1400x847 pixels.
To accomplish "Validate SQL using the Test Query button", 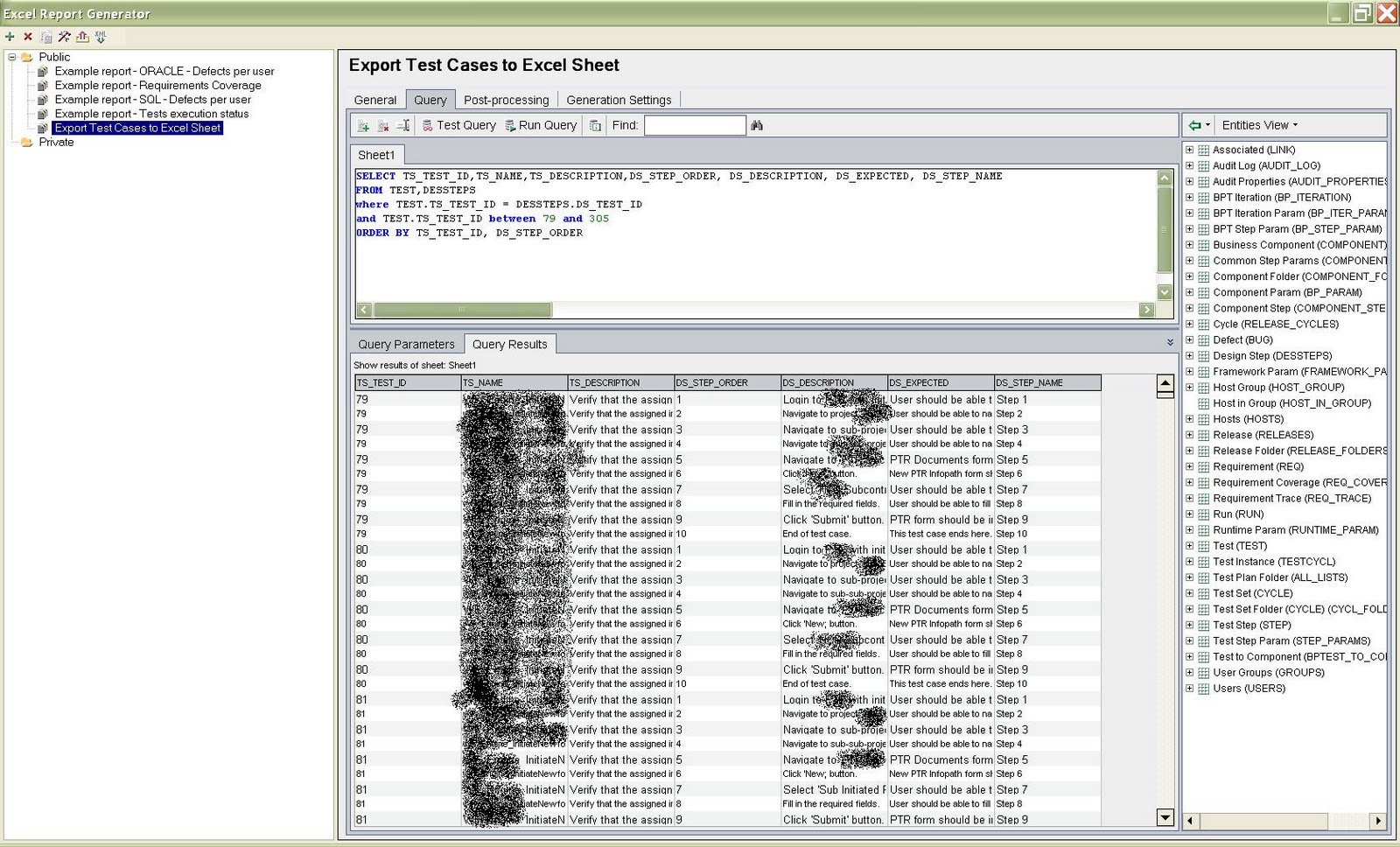I will click(x=458, y=125).
